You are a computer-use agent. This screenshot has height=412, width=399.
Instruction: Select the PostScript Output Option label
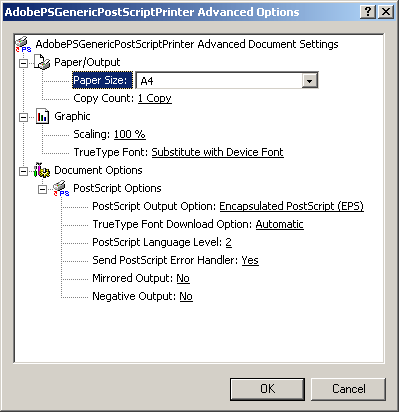154,206
